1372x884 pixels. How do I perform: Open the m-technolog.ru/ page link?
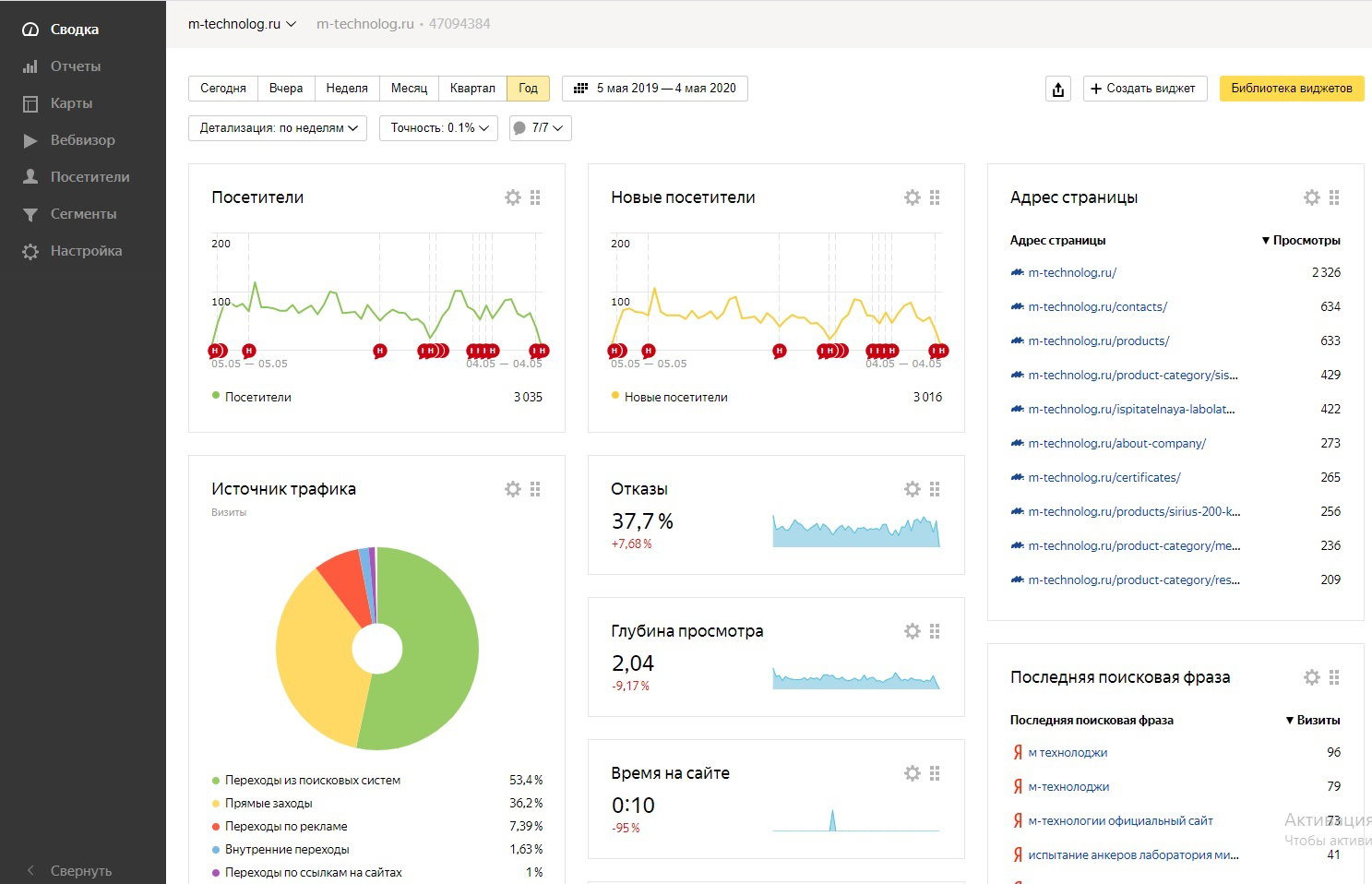pyautogui.click(x=1072, y=272)
